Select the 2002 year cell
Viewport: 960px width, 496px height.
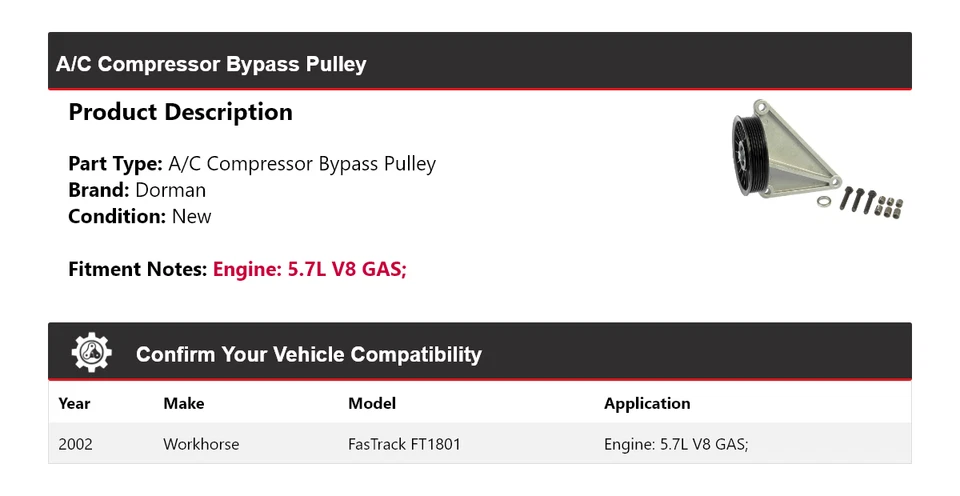coord(75,444)
